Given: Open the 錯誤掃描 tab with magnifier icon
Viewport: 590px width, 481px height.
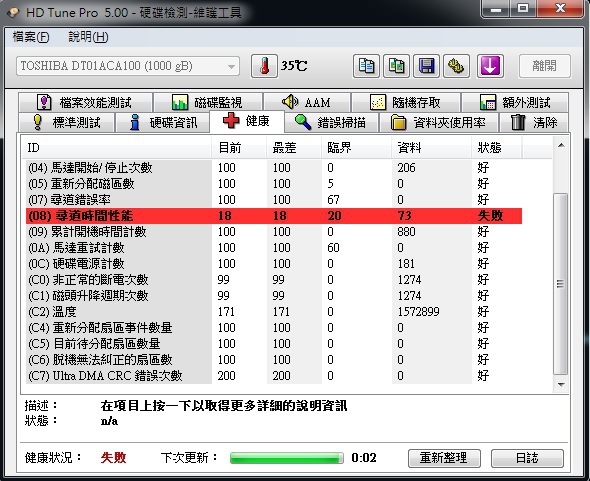Looking at the screenshot, I should pyautogui.click(x=331, y=123).
